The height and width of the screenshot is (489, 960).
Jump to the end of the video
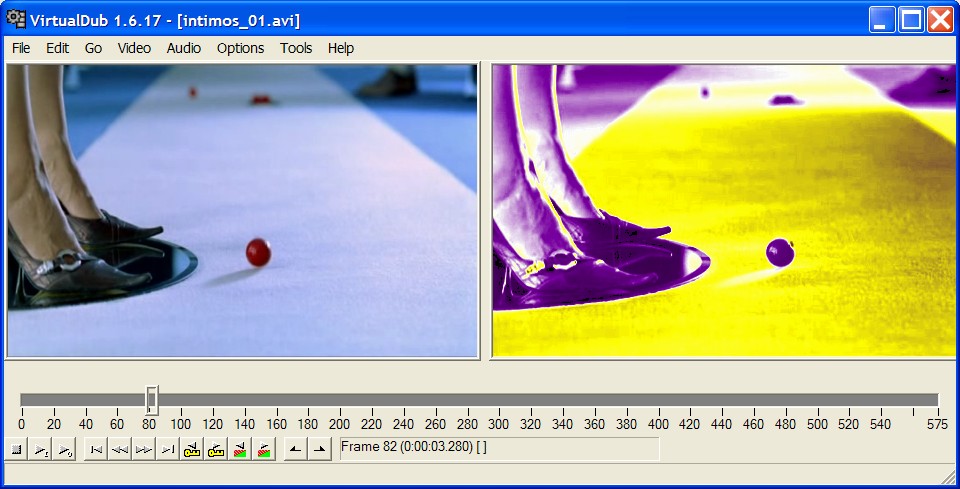168,450
